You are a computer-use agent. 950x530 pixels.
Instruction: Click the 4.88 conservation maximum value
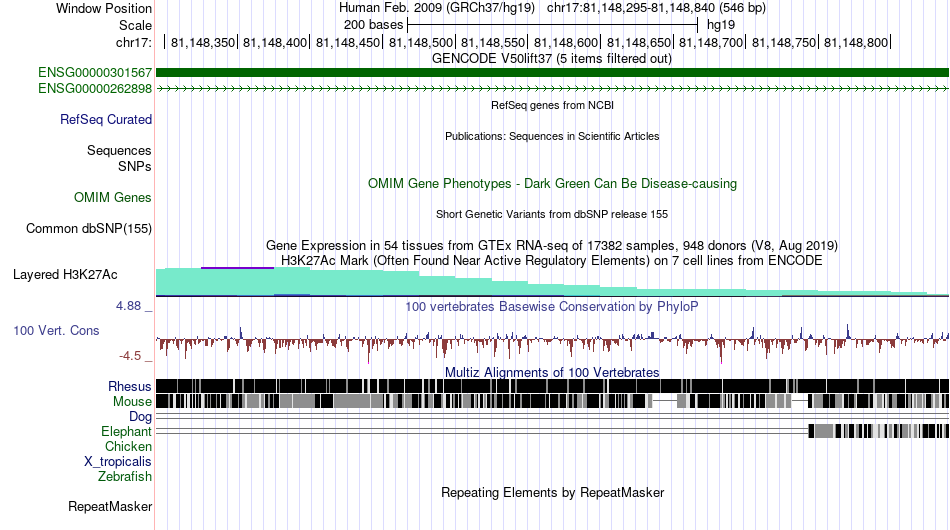tap(128, 306)
